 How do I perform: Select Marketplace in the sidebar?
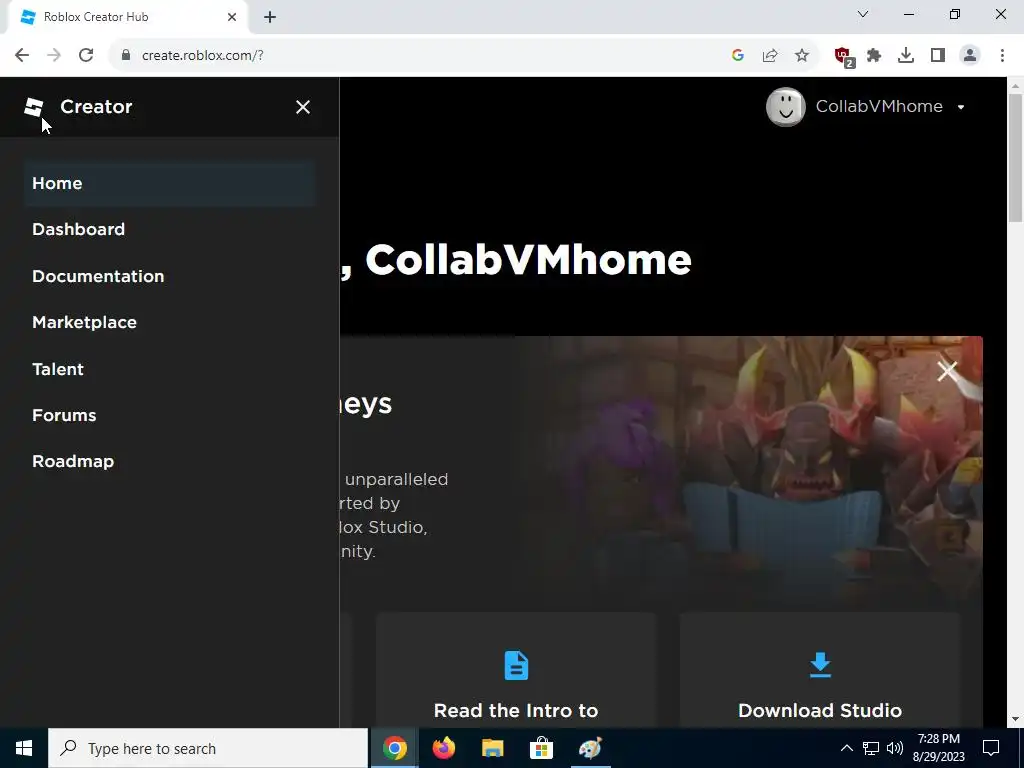84,323
